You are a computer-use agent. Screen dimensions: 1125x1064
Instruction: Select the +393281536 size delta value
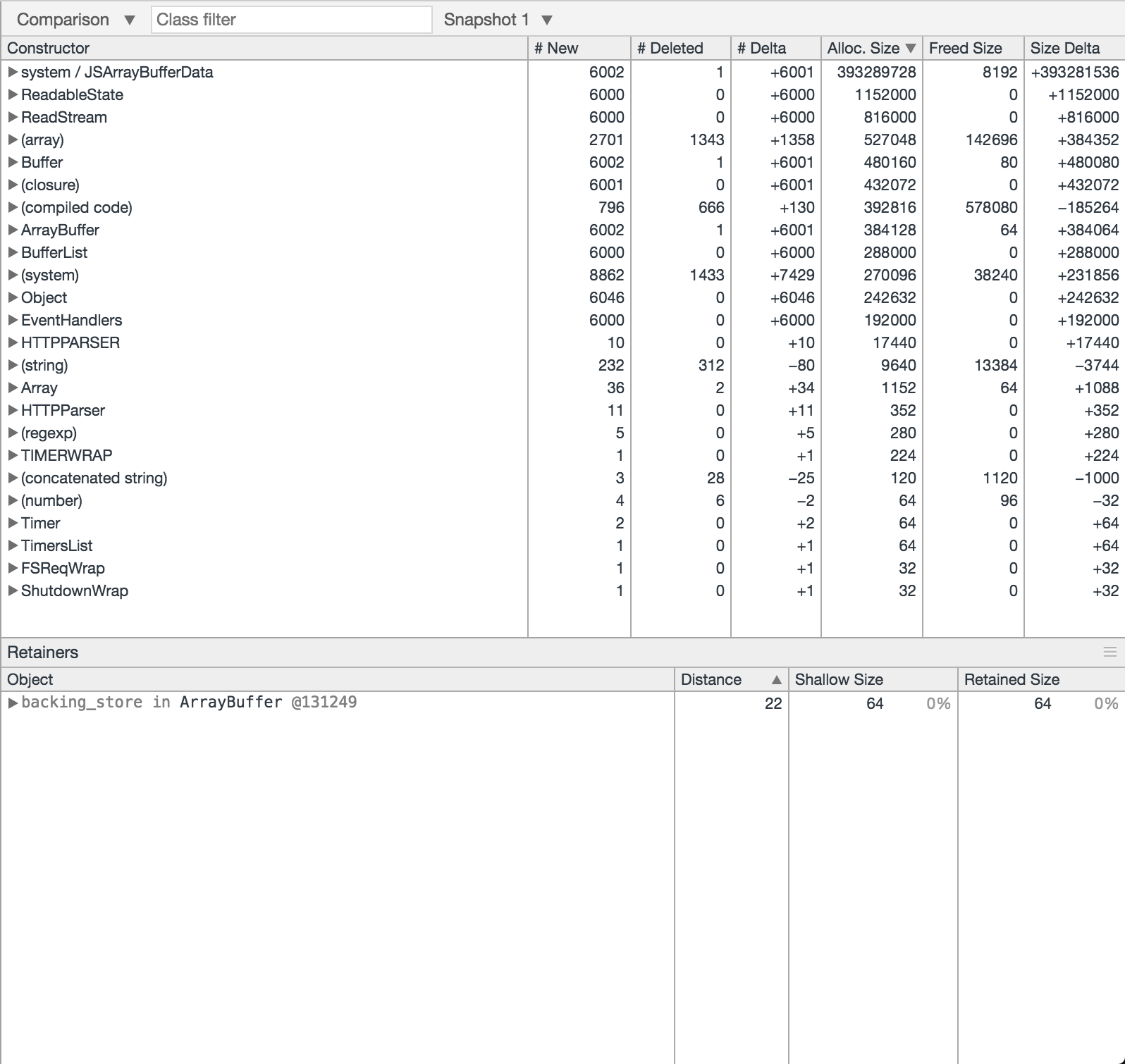coord(1074,72)
